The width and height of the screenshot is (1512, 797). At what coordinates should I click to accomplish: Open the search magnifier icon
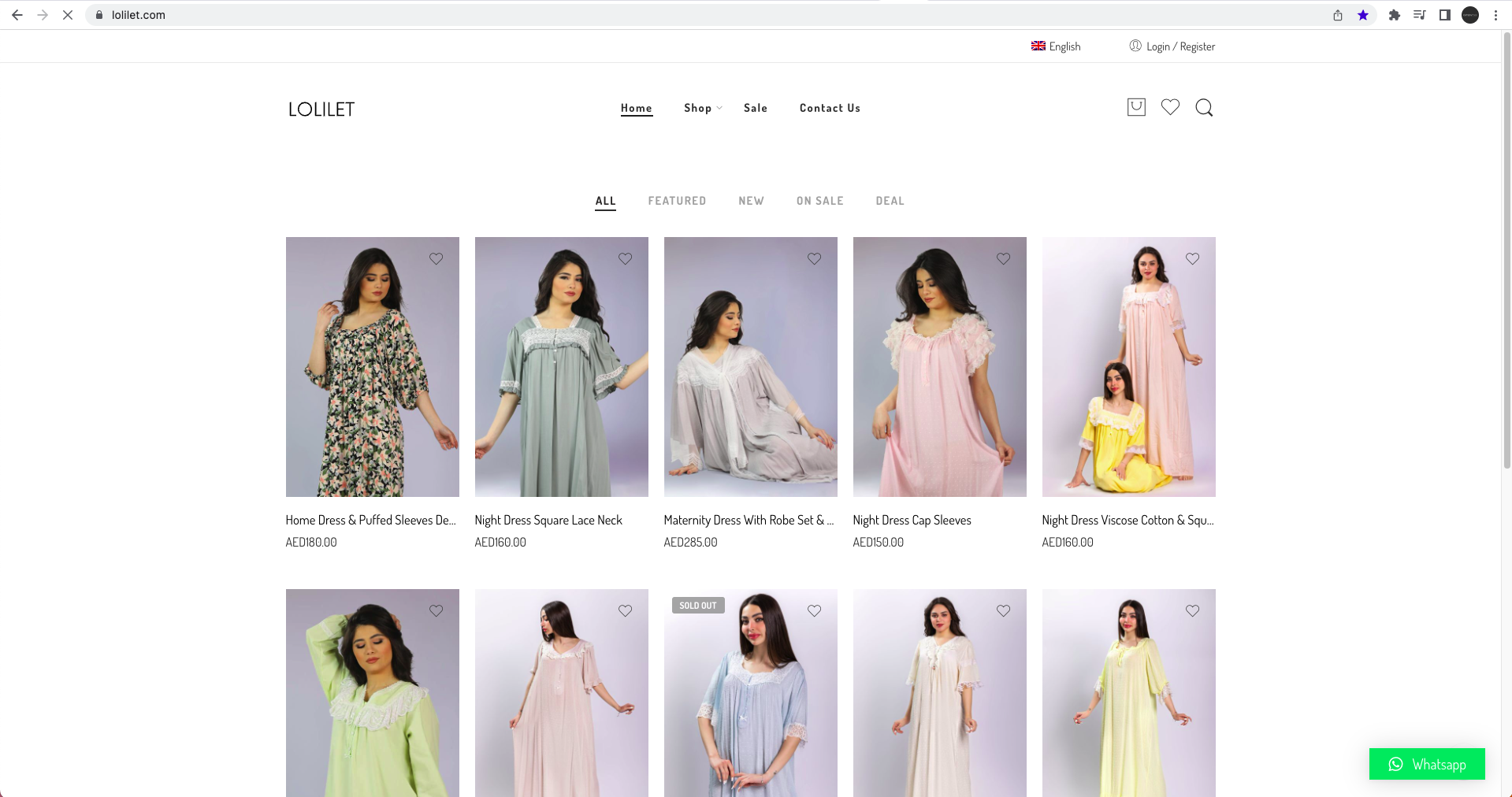(x=1204, y=107)
